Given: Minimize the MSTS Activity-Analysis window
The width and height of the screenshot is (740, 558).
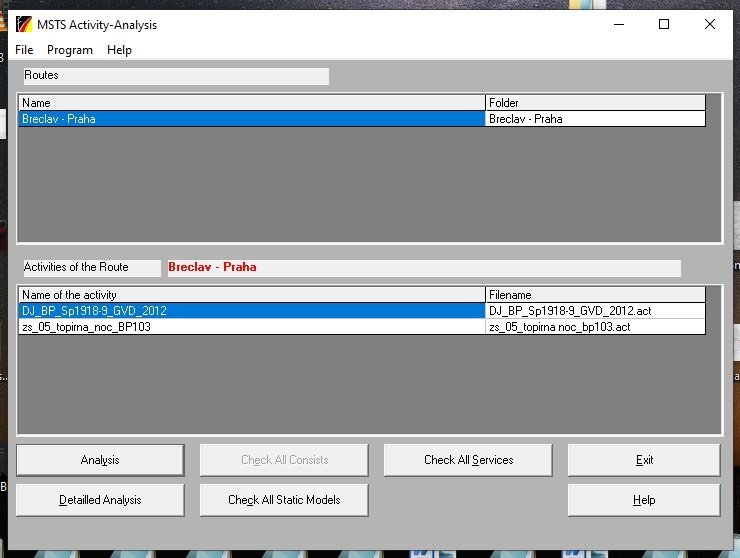Looking at the screenshot, I should (618, 25).
